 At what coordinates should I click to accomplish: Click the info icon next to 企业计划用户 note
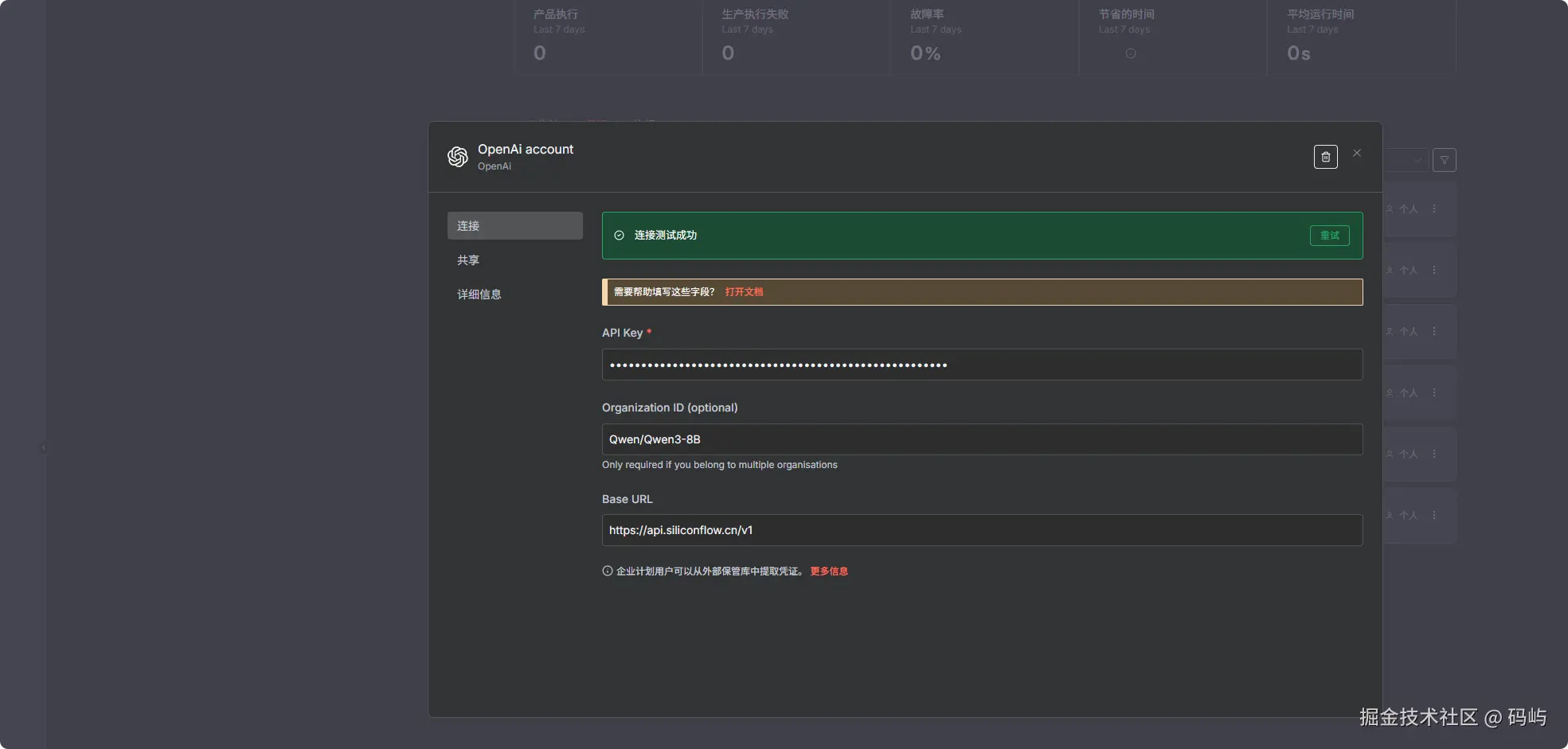[608, 571]
